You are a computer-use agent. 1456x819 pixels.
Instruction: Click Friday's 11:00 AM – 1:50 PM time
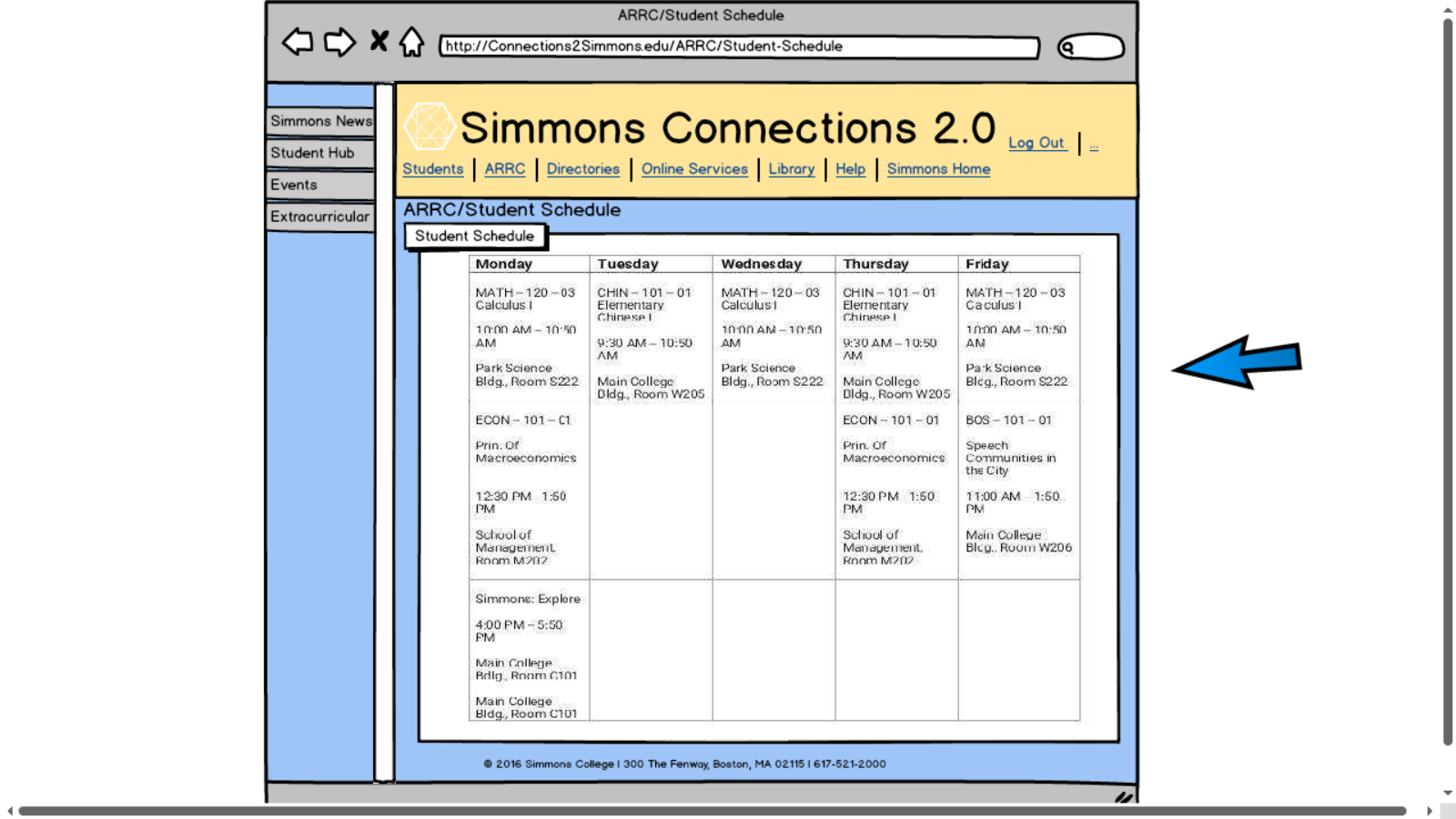tap(1013, 502)
